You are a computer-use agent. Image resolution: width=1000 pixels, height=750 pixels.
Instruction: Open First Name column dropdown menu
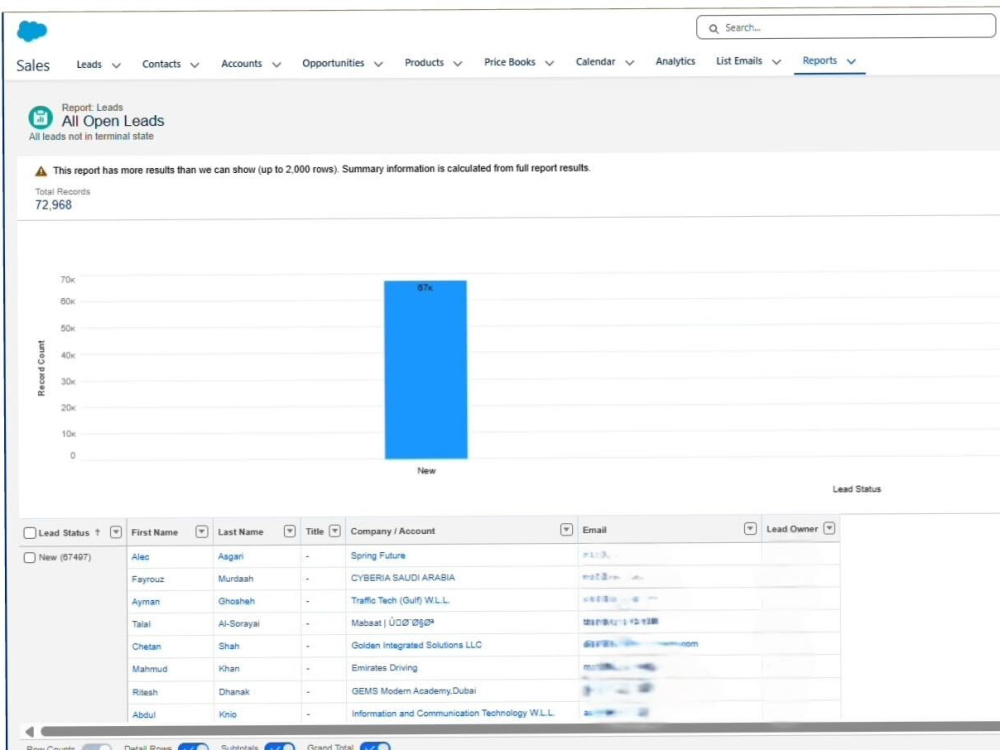point(202,531)
